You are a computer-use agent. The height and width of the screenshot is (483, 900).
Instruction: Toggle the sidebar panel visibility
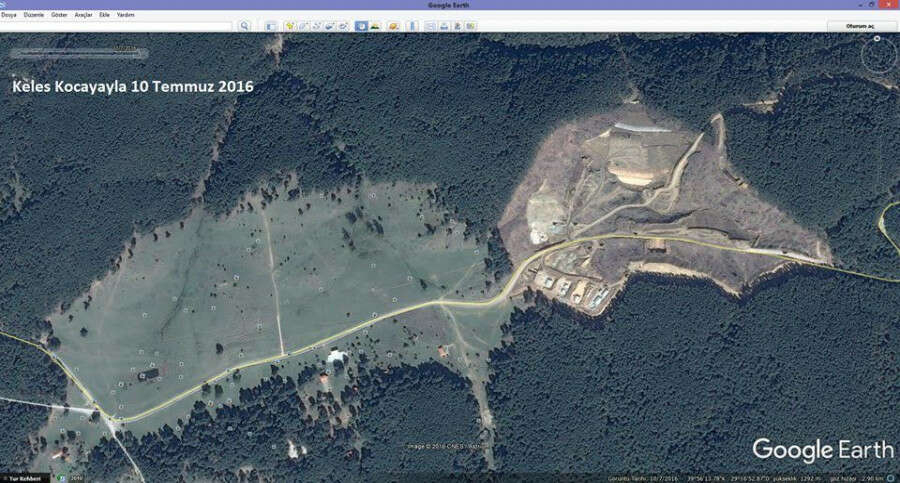271,25
